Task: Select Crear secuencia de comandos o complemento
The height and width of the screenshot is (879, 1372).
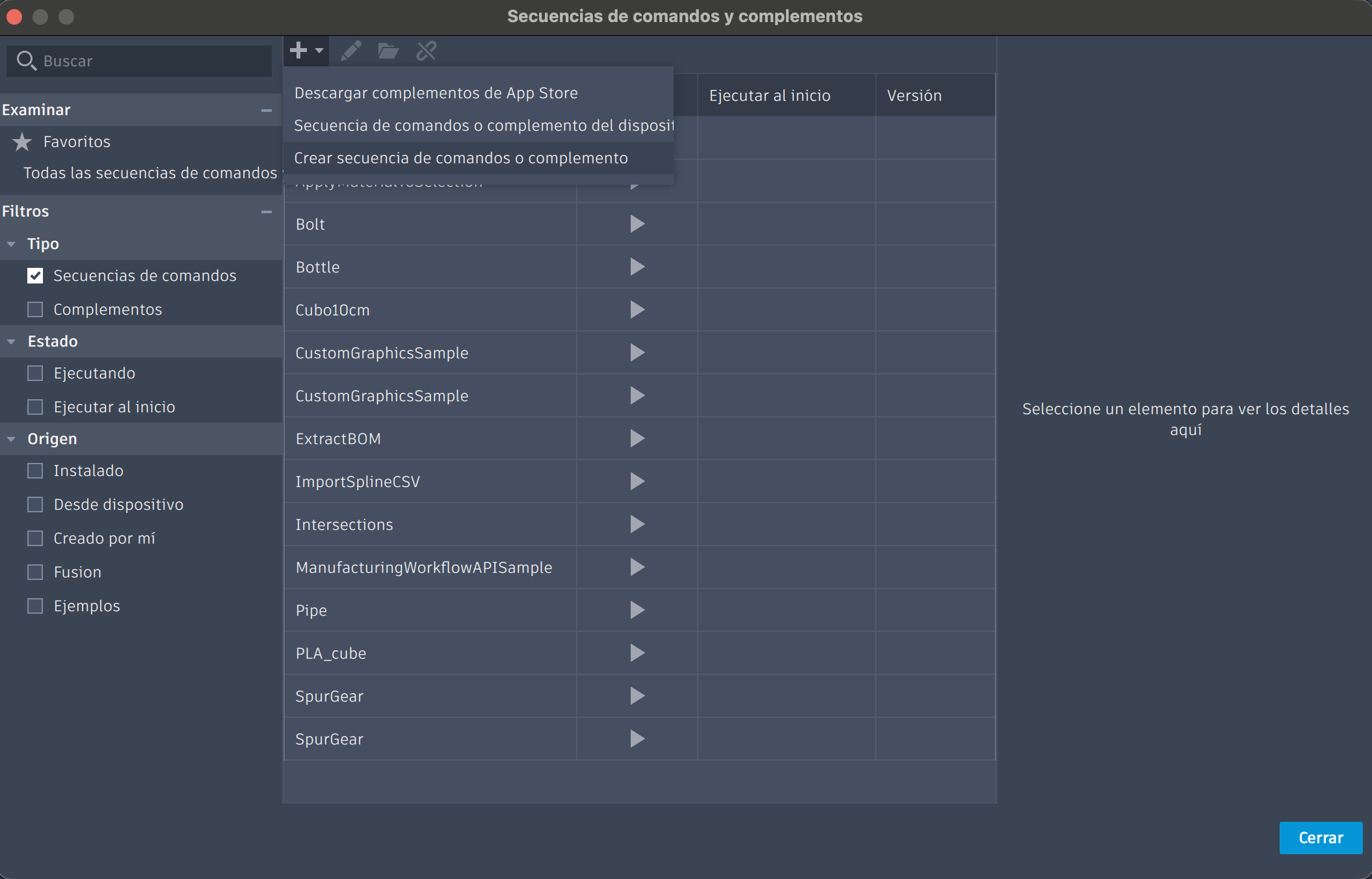Action: 461,157
